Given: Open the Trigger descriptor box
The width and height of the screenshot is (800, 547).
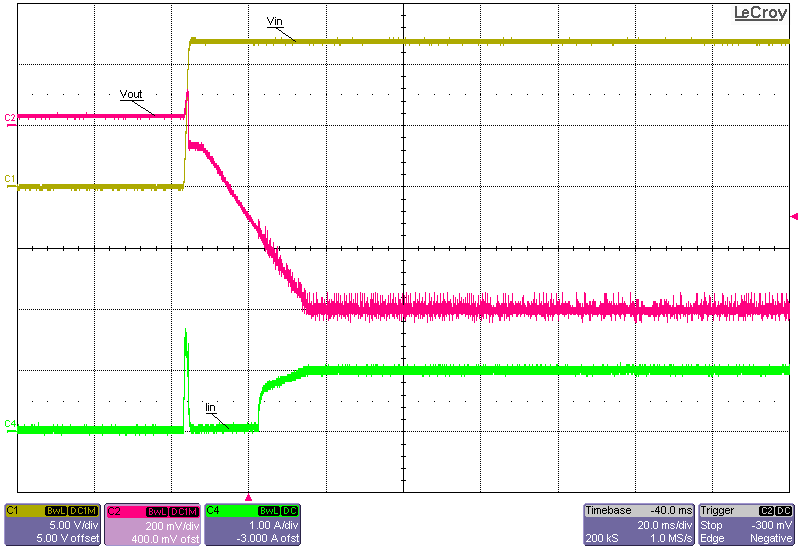Looking at the screenshot, I should (746, 525).
